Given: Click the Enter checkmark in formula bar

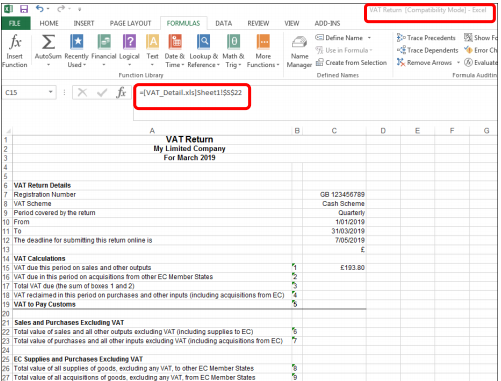Looking at the screenshot, I should pos(102,92).
